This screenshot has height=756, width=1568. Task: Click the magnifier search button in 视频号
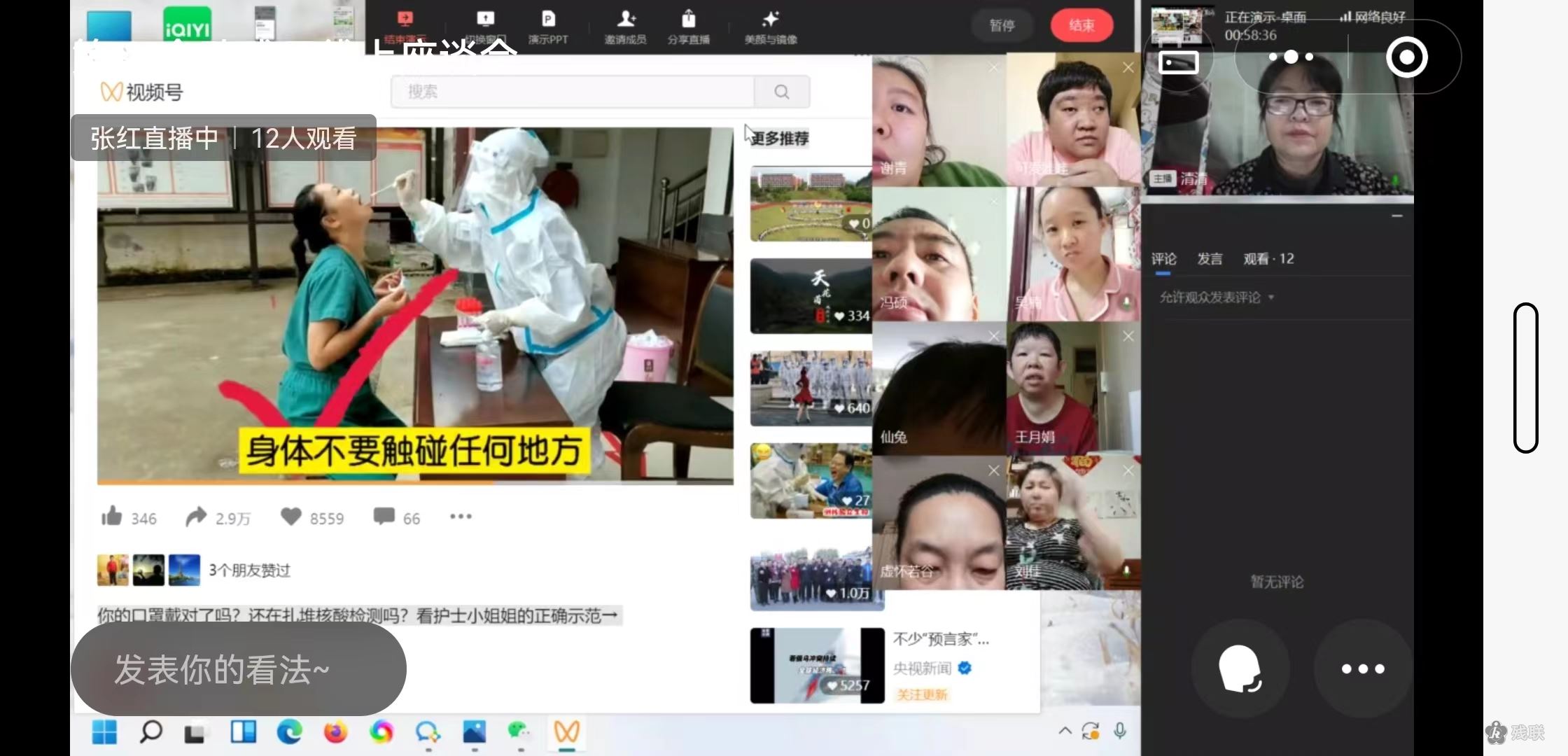point(782,92)
